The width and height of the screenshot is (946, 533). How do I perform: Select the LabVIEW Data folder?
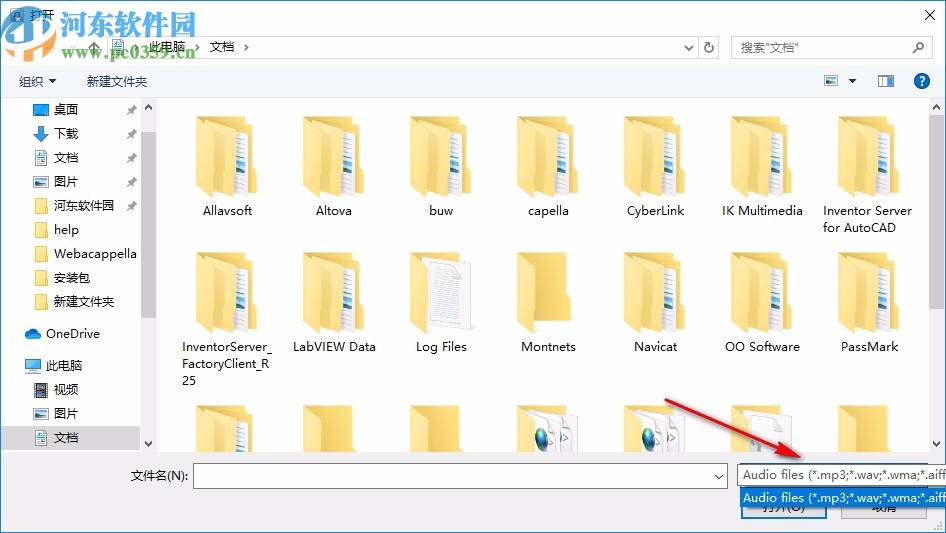pos(334,302)
